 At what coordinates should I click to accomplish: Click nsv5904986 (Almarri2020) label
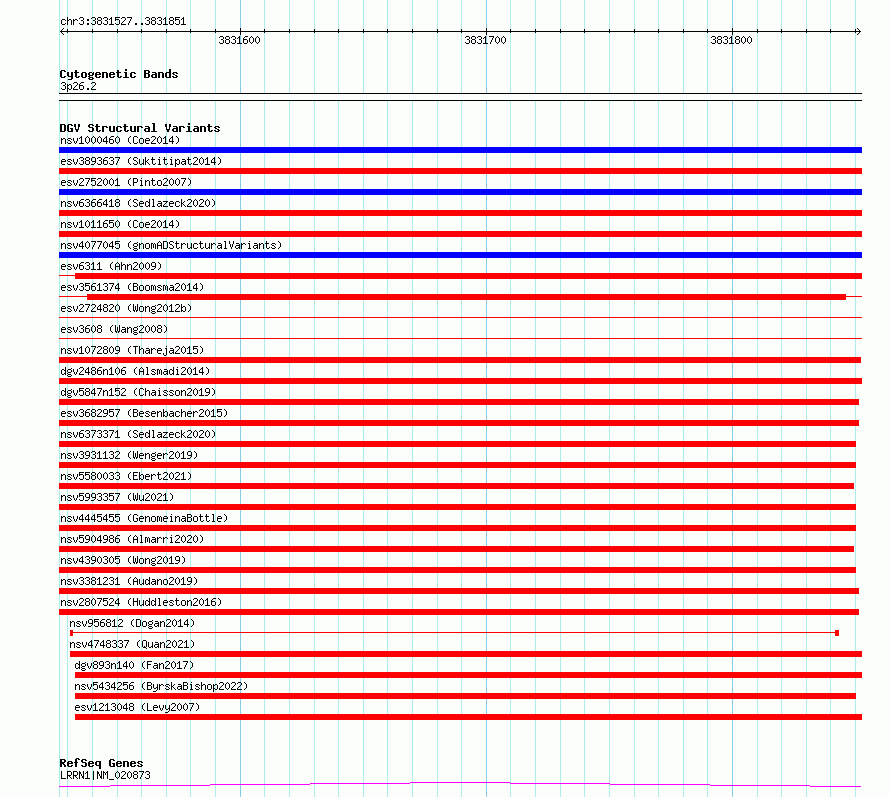click(132, 539)
